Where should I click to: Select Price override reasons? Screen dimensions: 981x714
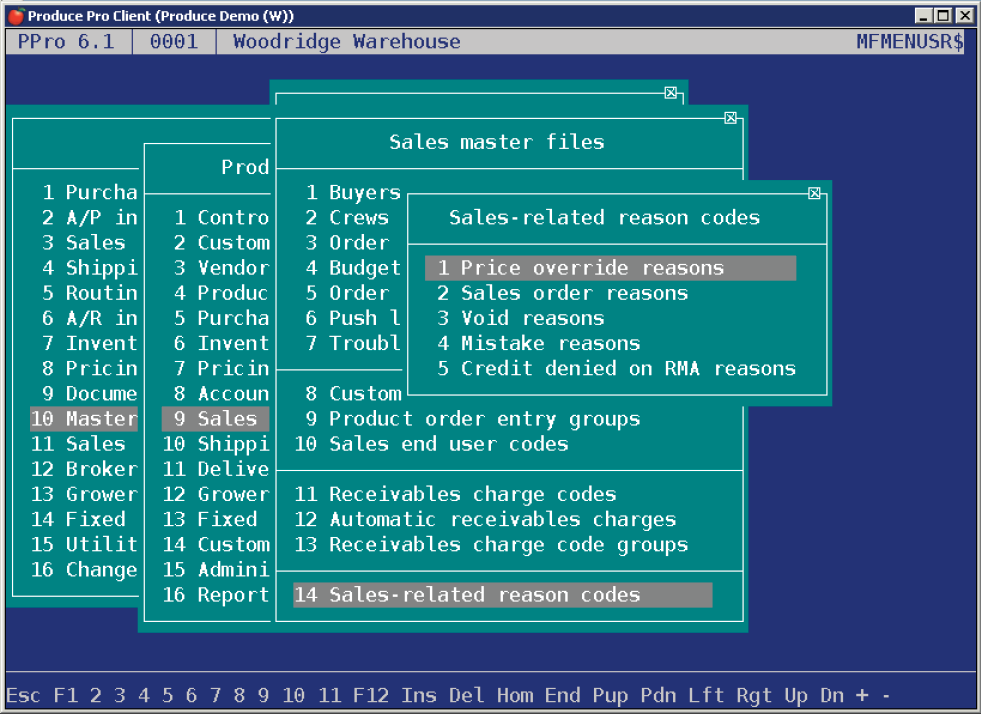point(610,268)
